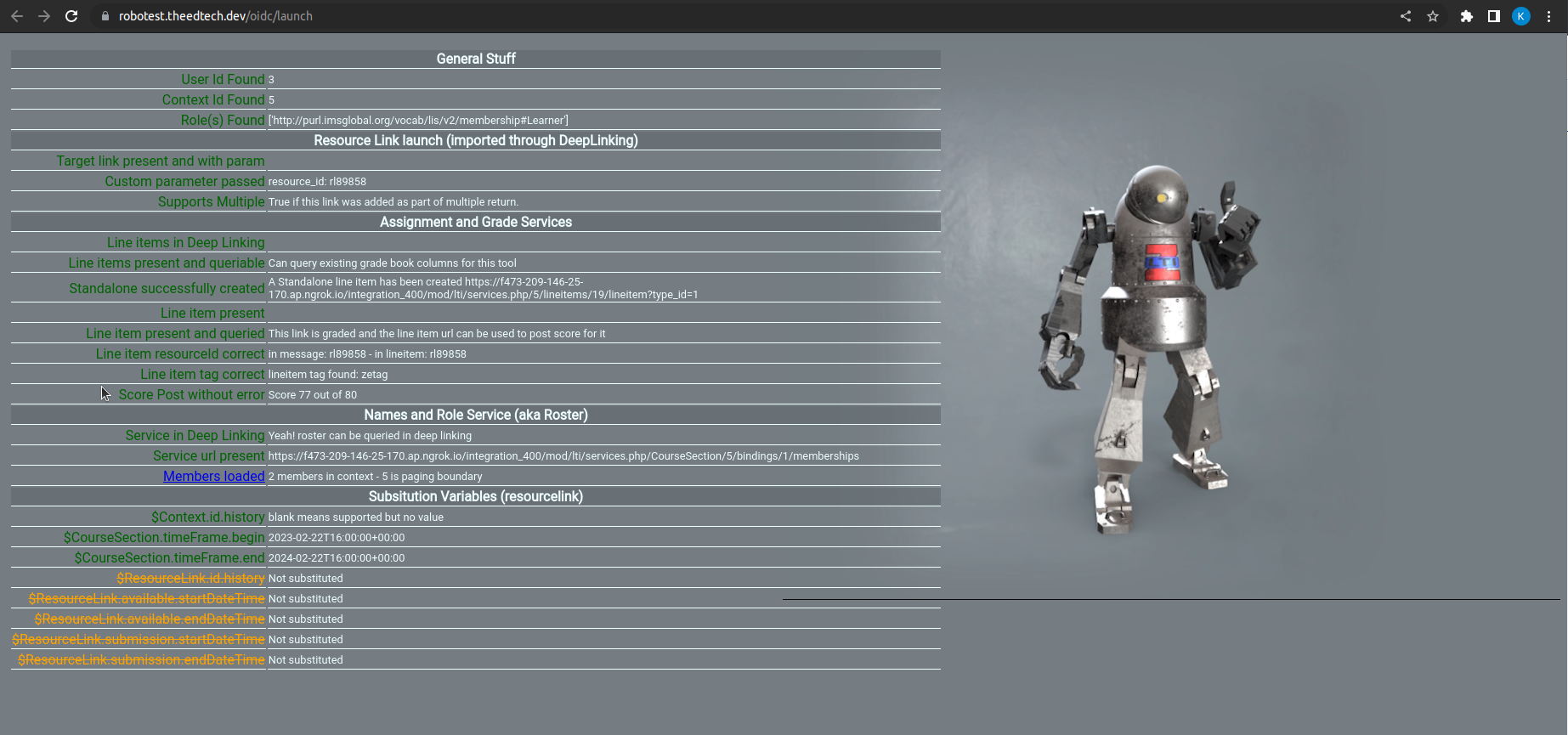
Task: Open the profile avatar K
Action: 1521,16
